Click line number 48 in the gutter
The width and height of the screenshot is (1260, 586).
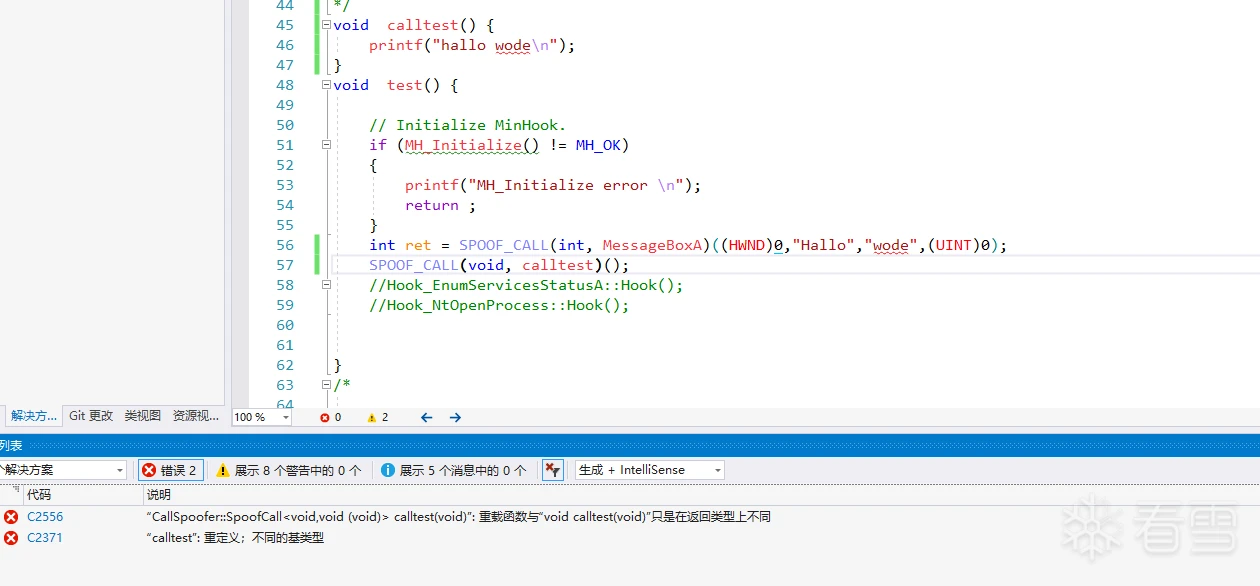[x=285, y=85]
